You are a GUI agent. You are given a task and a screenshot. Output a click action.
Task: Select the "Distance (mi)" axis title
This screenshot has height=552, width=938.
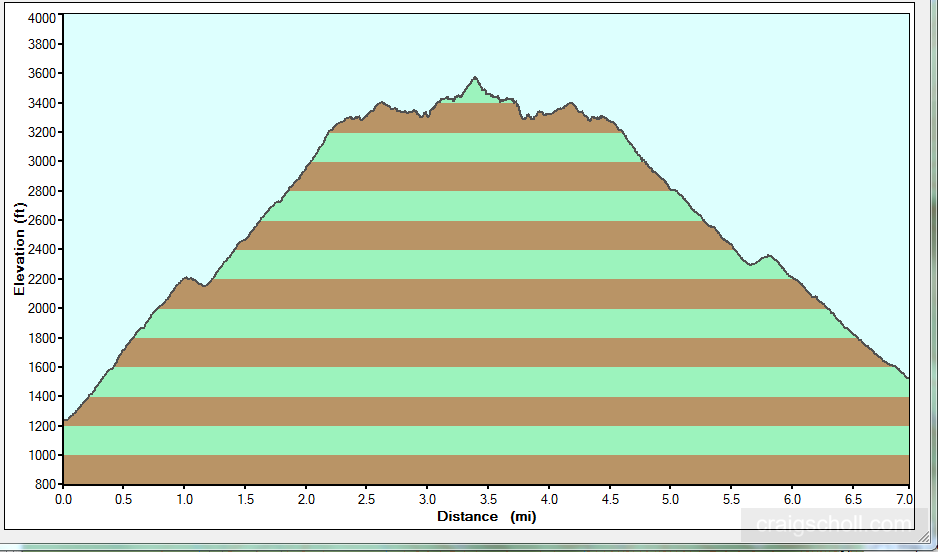click(x=487, y=516)
